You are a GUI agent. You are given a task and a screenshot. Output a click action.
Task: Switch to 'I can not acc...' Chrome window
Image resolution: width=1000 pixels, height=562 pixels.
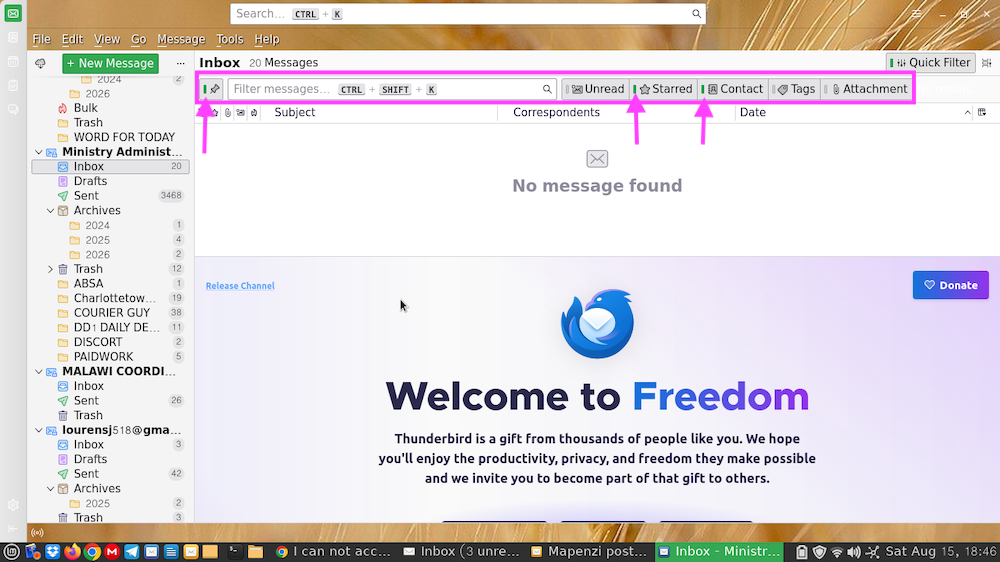coord(333,552)
